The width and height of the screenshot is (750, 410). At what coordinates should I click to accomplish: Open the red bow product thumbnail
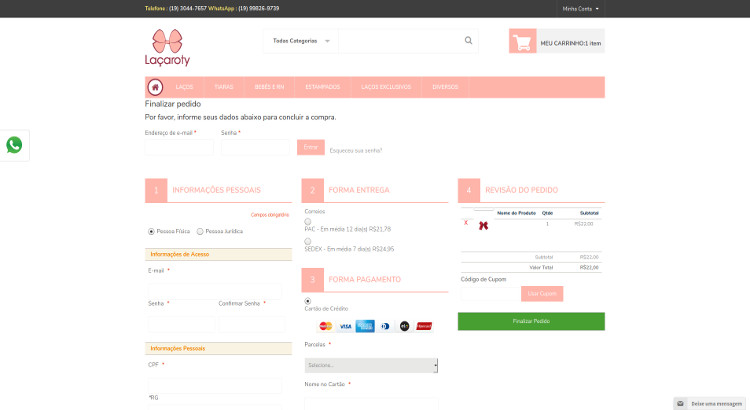coord(483,226)
